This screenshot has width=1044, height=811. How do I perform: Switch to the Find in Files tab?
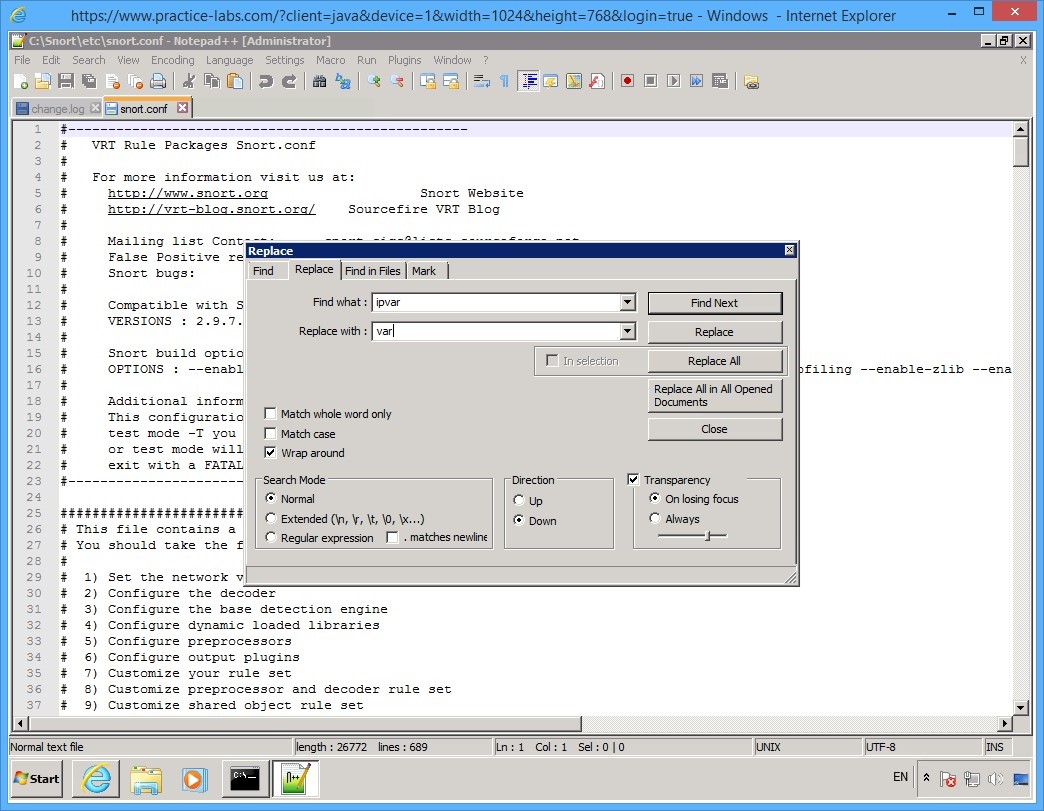point(373,270)
